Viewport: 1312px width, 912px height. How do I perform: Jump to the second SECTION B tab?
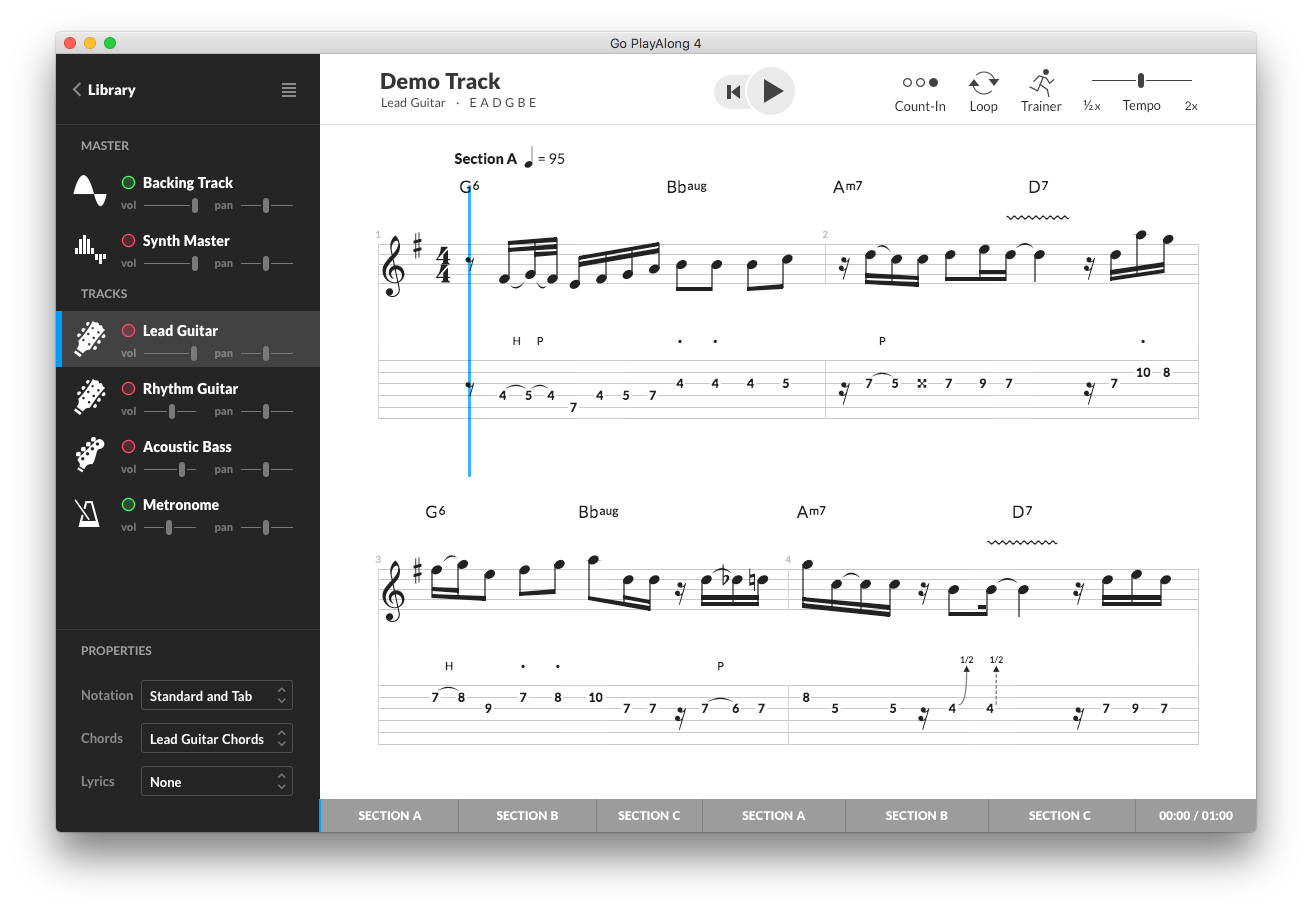coord(917,816)
